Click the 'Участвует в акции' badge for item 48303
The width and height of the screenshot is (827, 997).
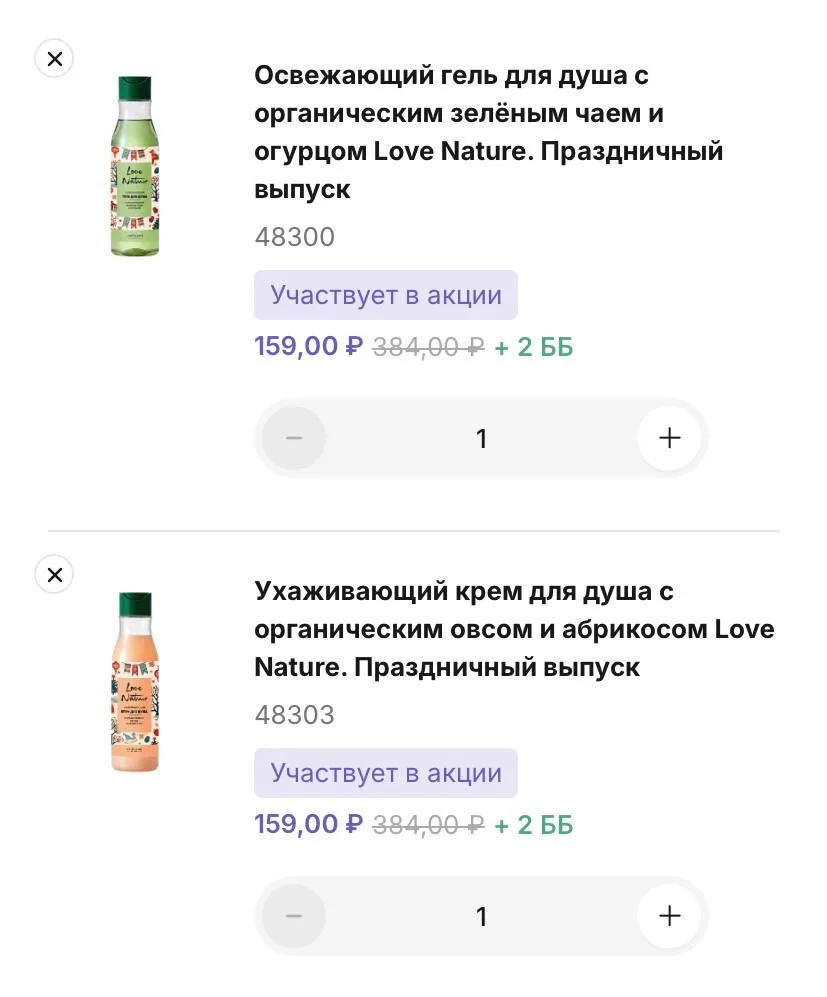pyautogui.click(x=385, y=773)
